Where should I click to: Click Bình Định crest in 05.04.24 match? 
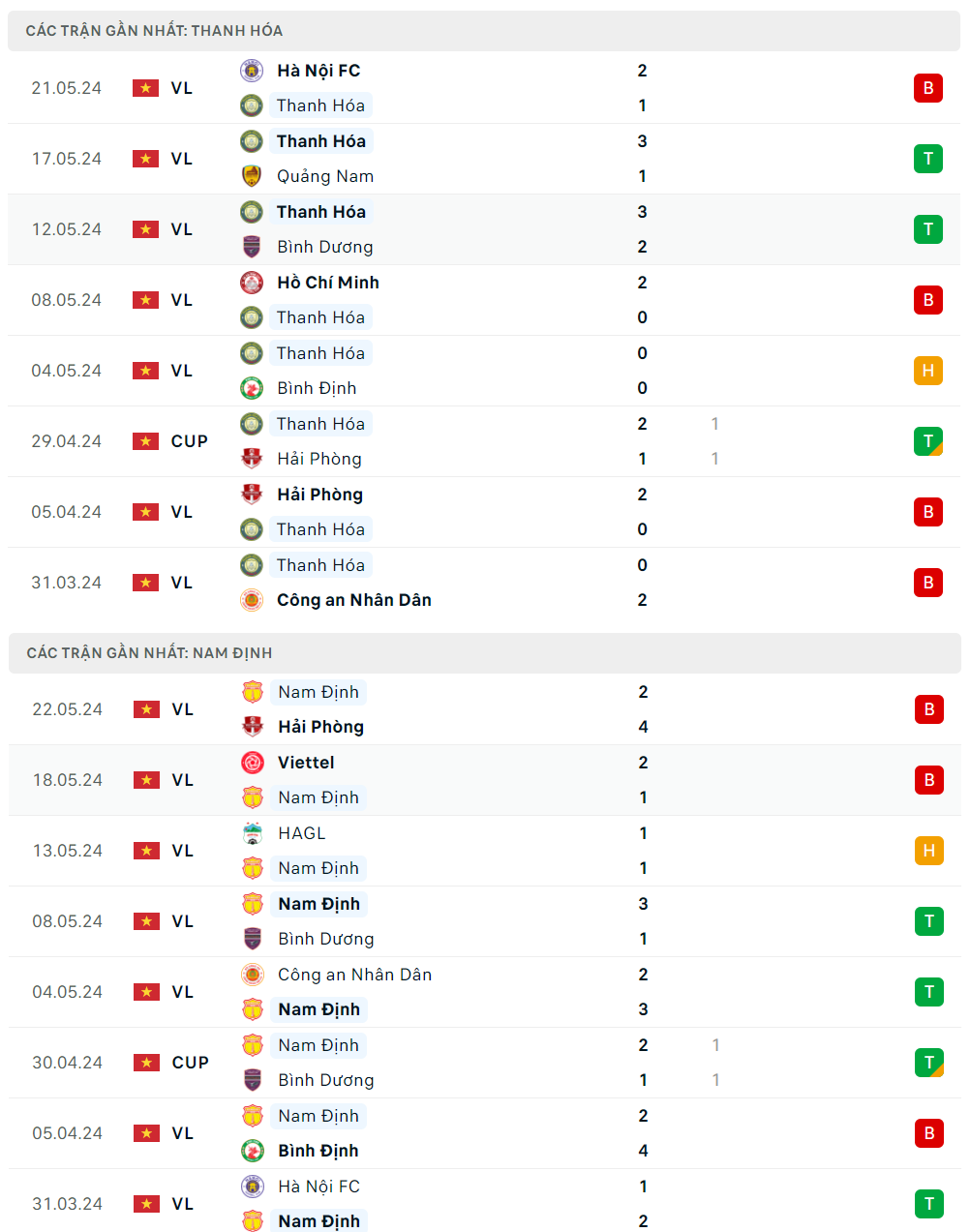click(x=253, y=1151)
